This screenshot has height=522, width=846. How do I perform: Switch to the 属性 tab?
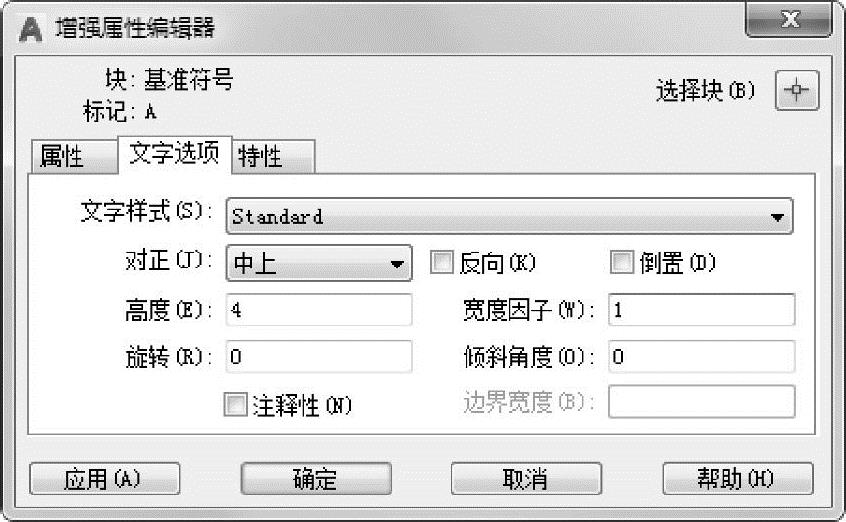[62, 157]
